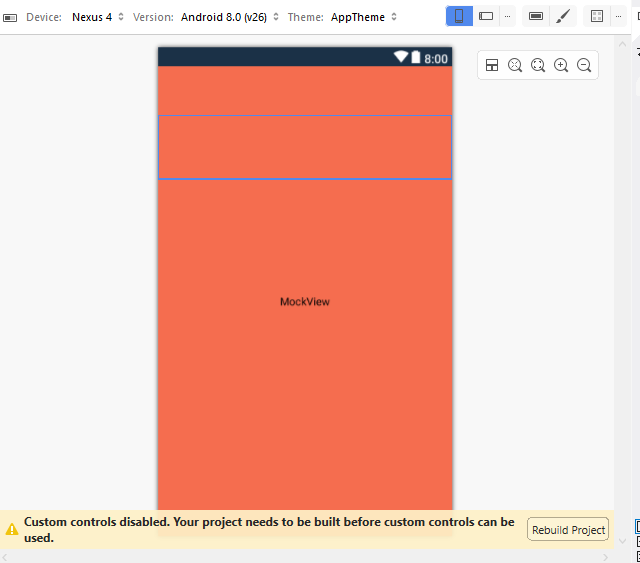The image size is (640, 563).
Task: Open the Theme dropdown showing AppTheme
Action: pyautogui.click(x=363, y=17)
